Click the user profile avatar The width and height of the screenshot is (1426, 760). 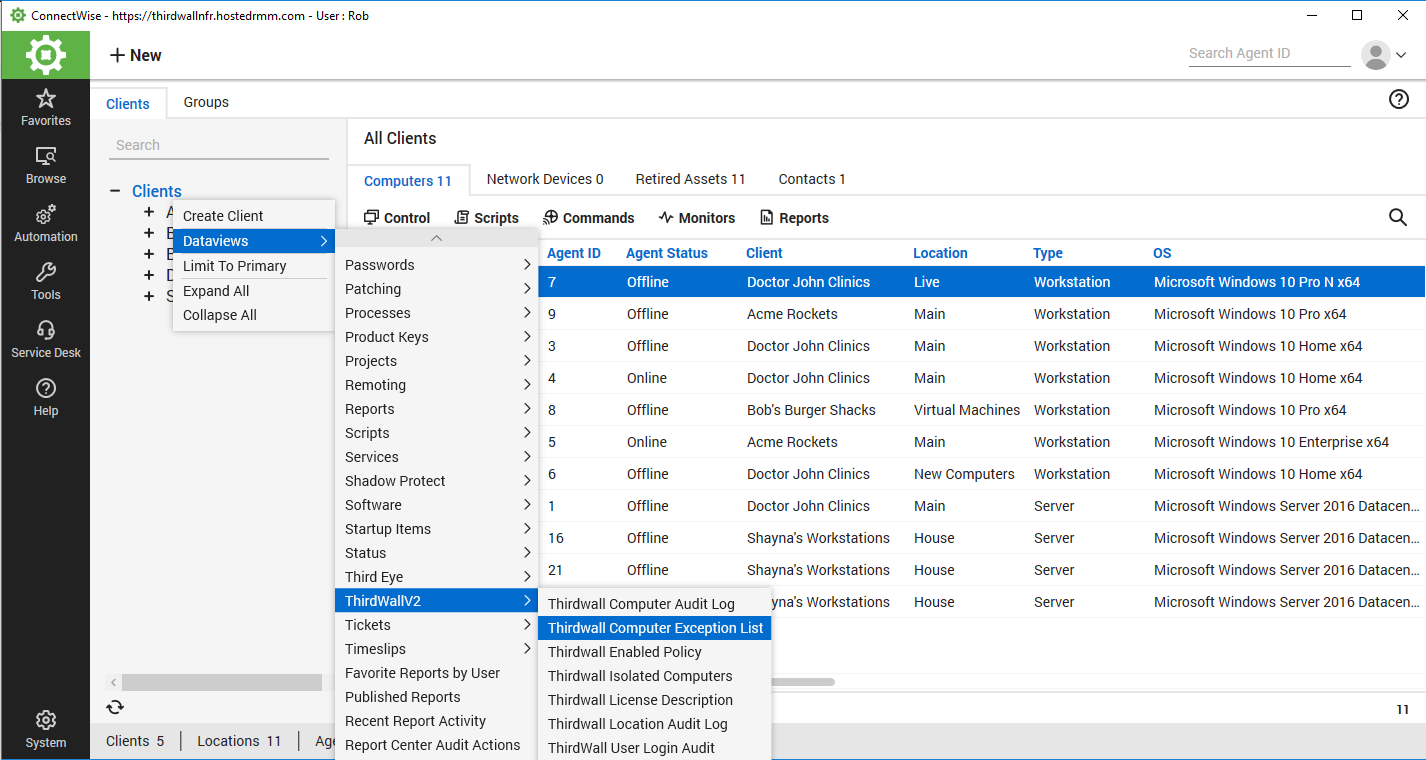click(1376, 55)
